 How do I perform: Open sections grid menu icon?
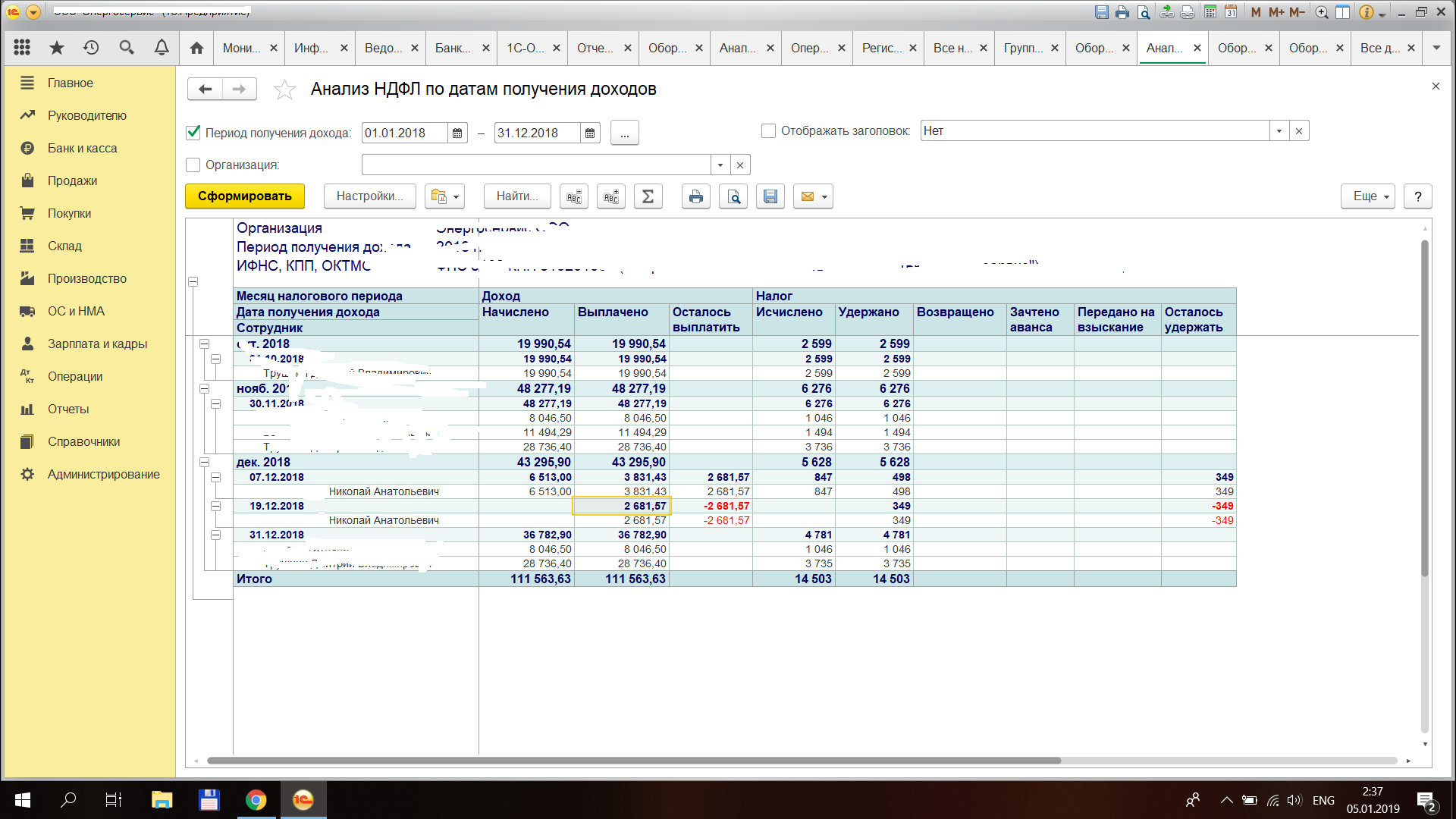(x=22, y=48)
